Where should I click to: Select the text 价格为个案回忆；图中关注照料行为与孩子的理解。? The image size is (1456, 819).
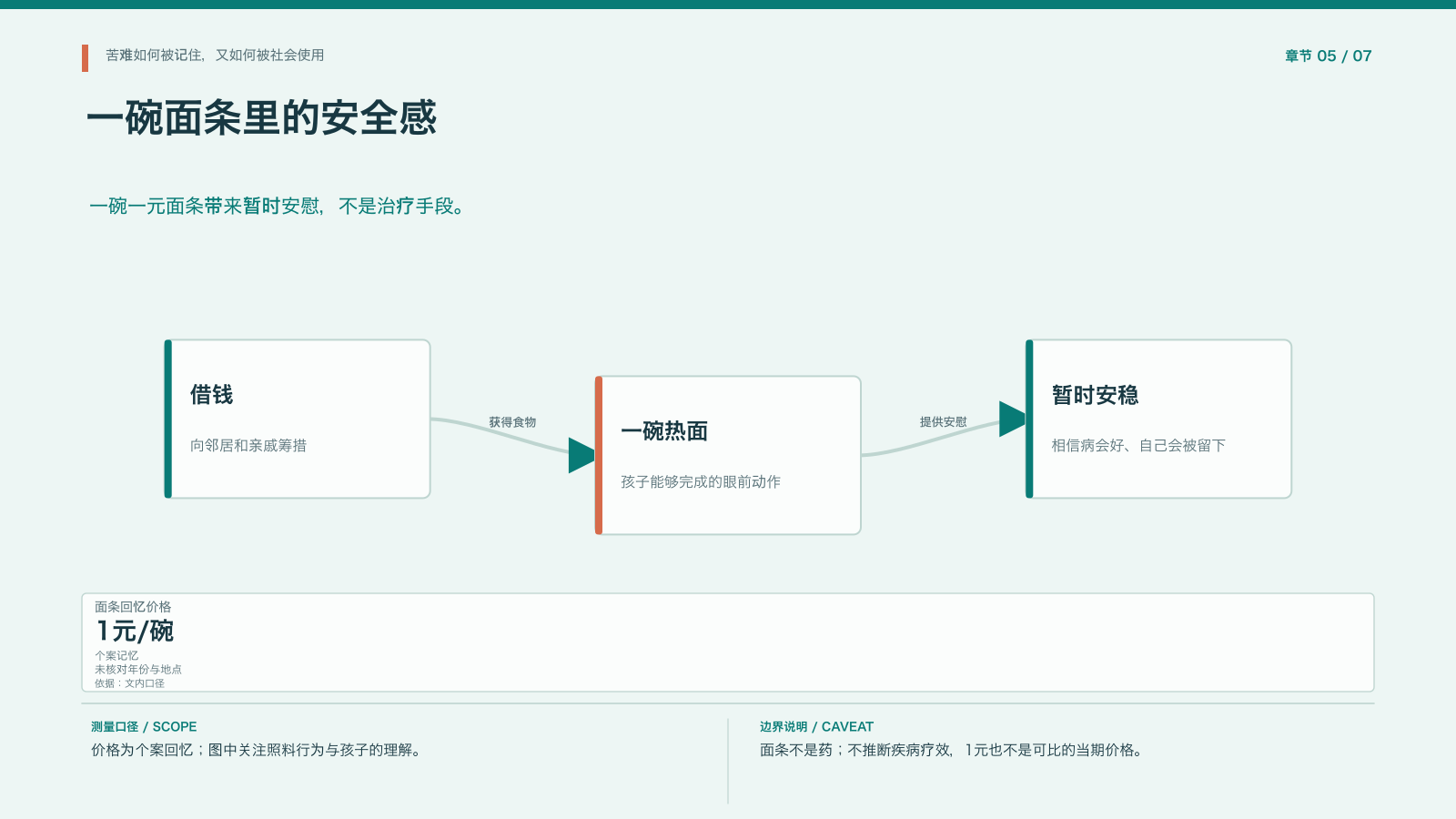258,750
